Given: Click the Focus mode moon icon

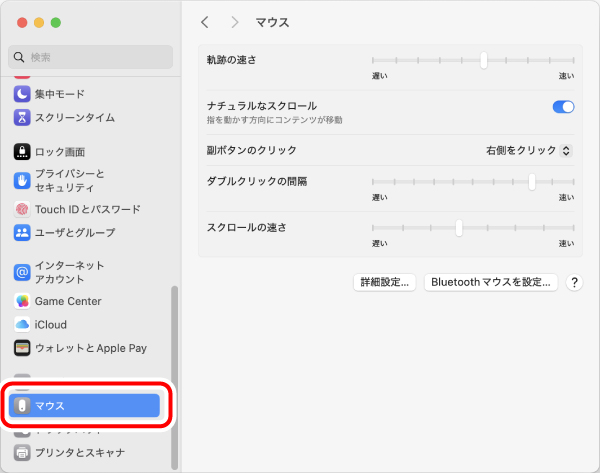Looking at the screenshot, I should click(22, 94).
